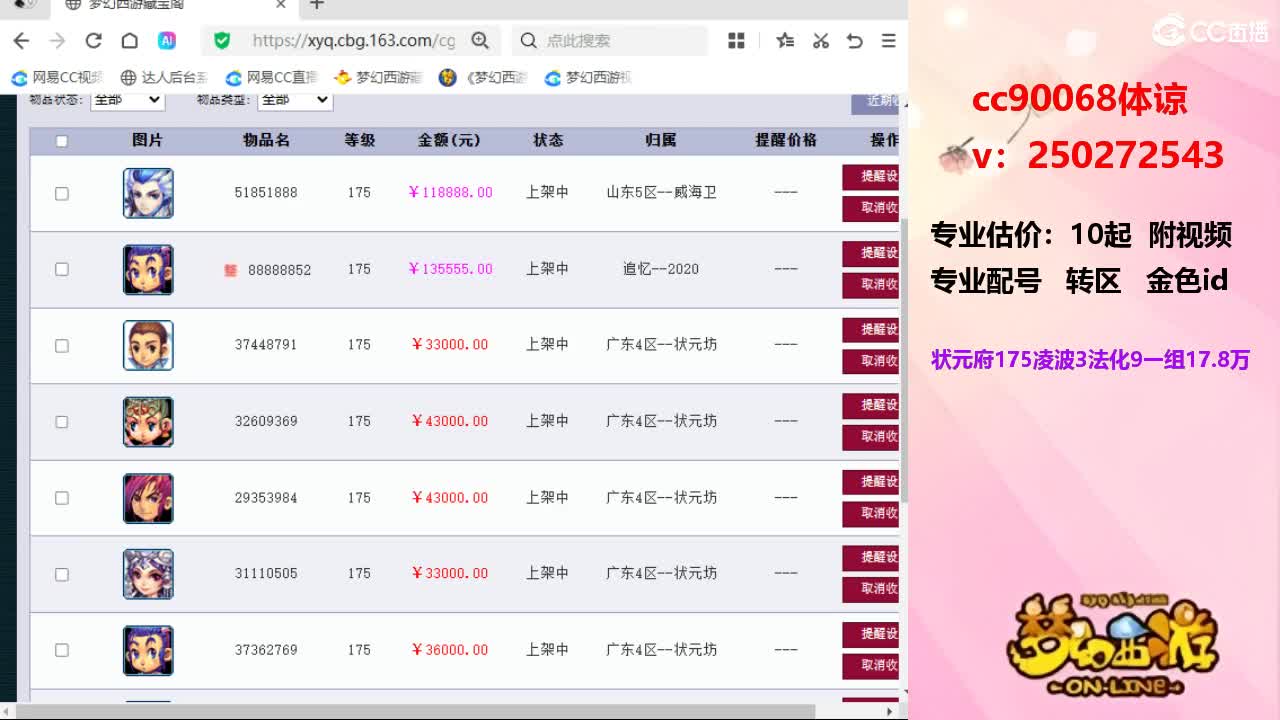
Task: Reload the page with the refresh icon
Action: [93, 41]
